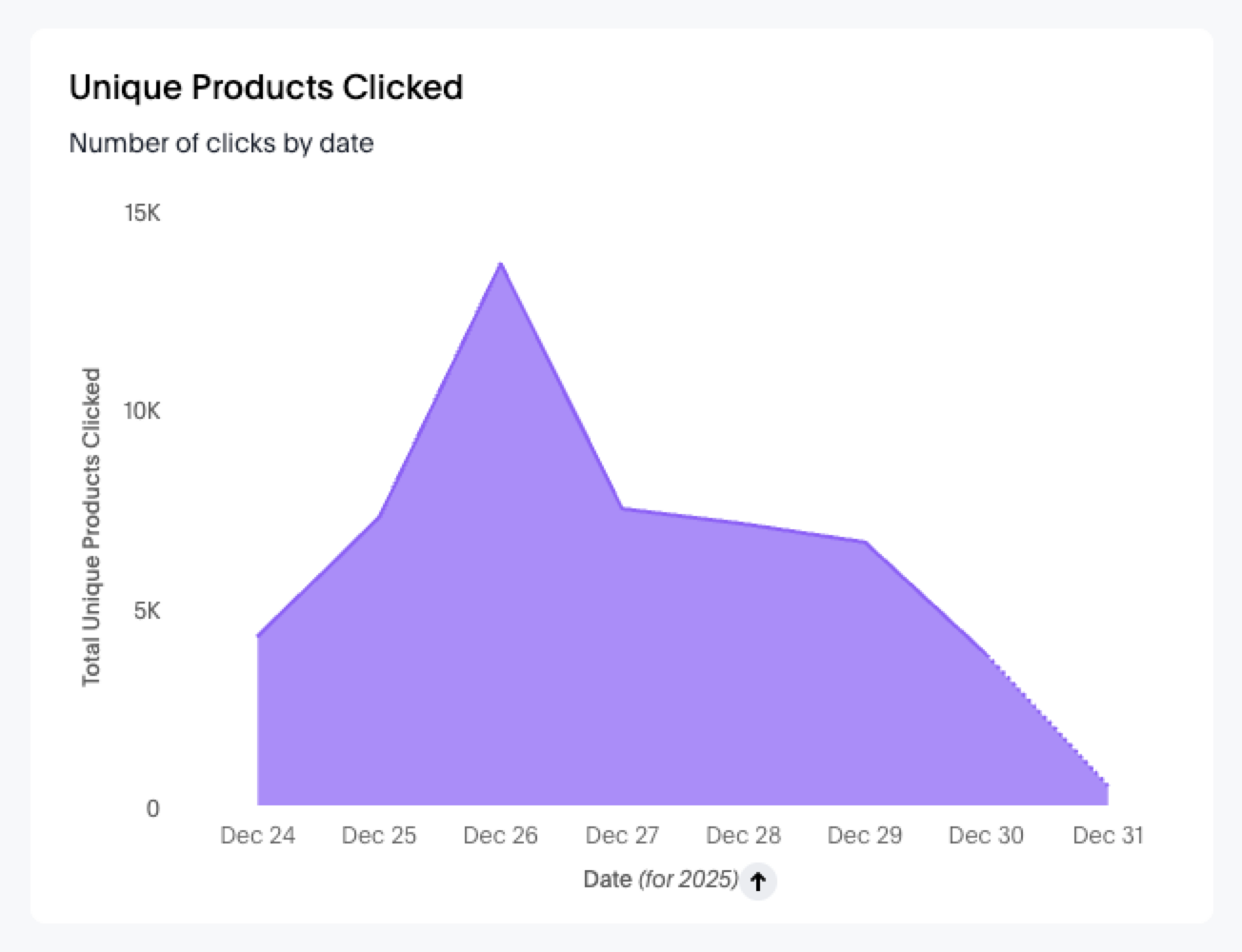The width and height of the screenshot is (1242, 952).
Task: Select the Dec 27 x-axis label
Action: [x=622, y=836]
